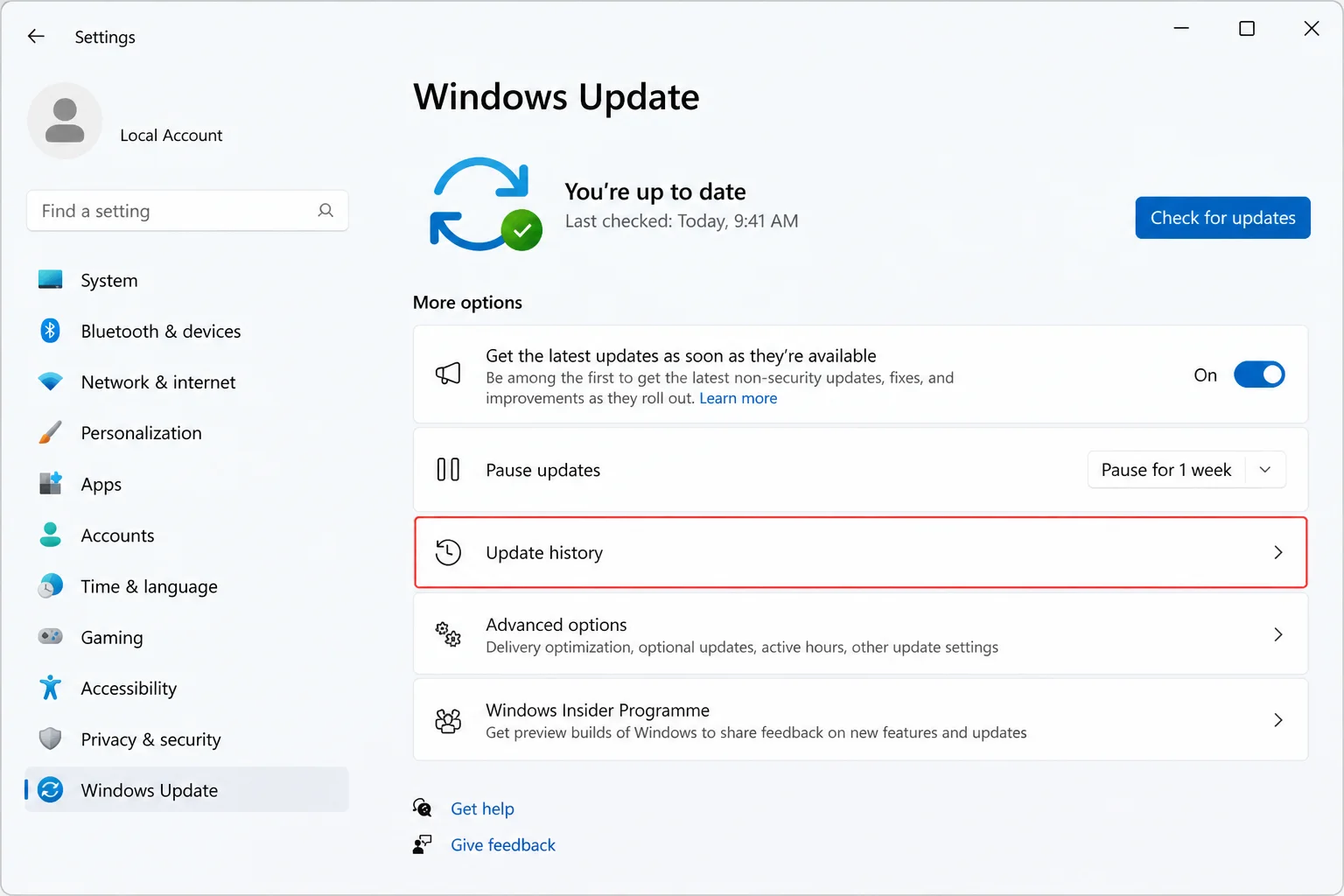Minimize the Settings window
This screenshot has width=1344, height=896.
1181,29
